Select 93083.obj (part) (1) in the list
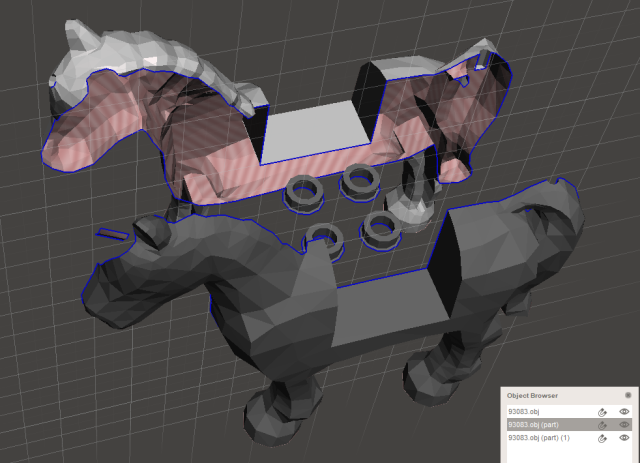Image resolution: width=640 pixels, height=463 pixels. [x=540, y=438]
